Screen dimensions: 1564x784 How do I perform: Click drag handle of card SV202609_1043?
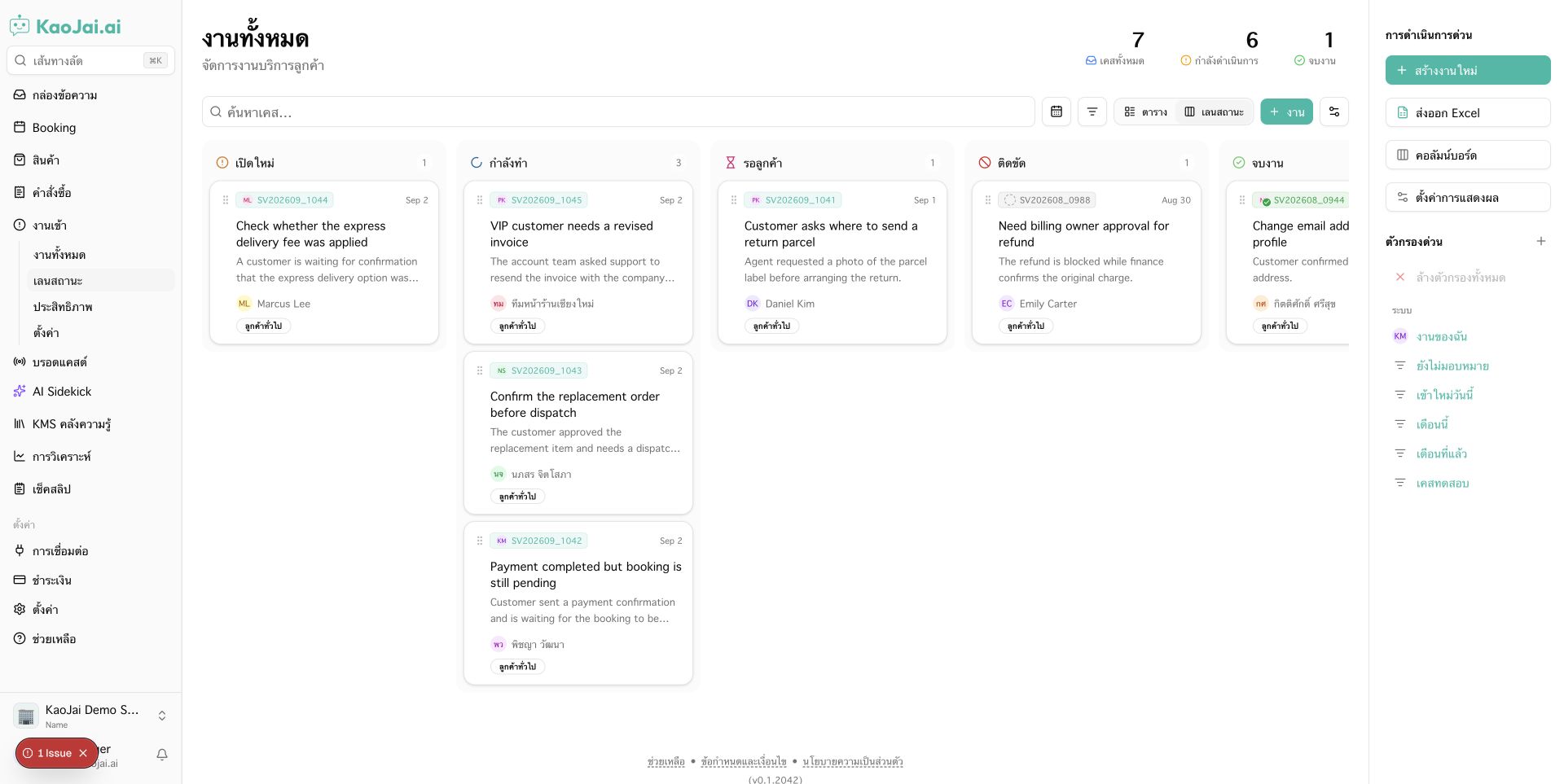click(x=480, y=370)
